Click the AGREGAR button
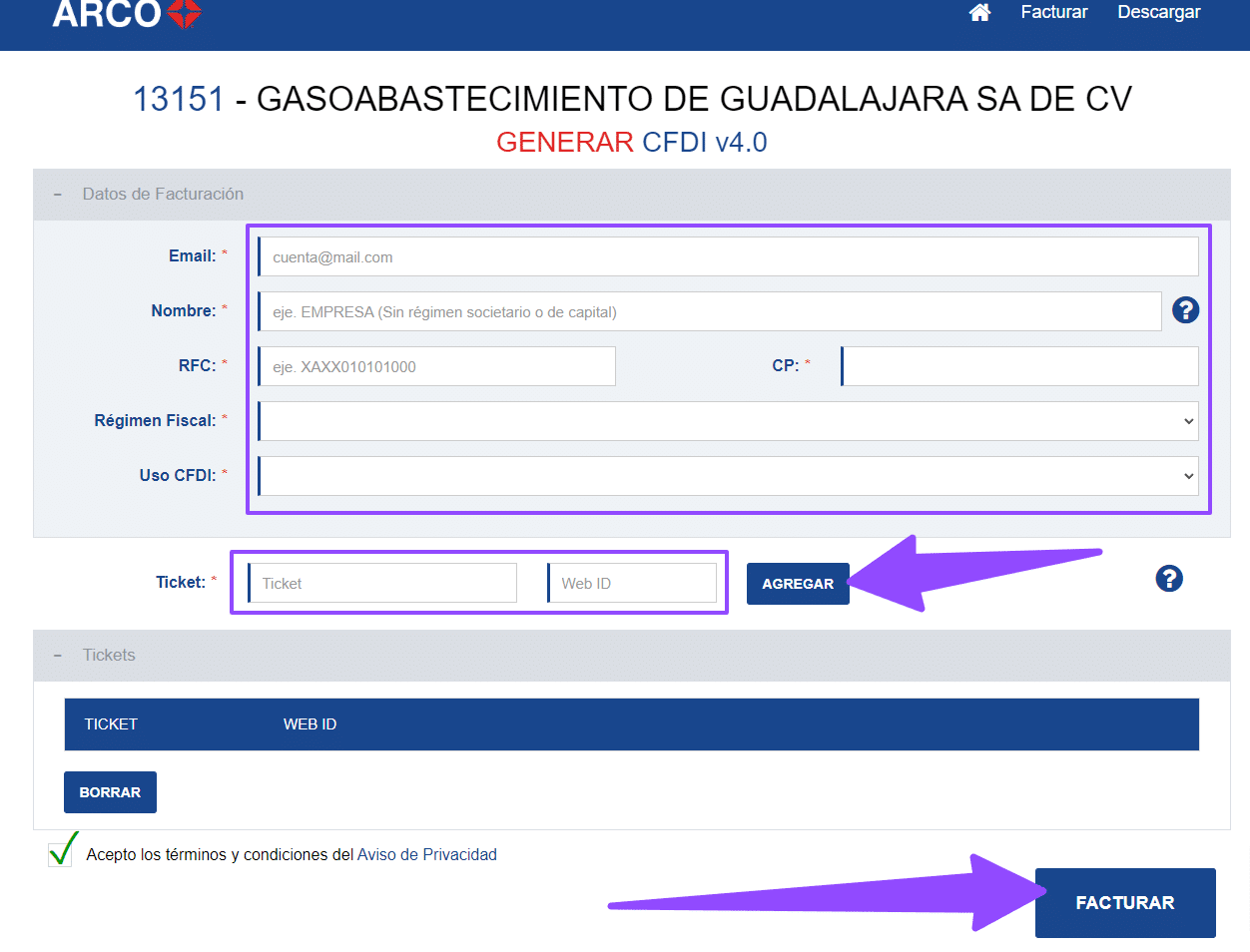Viewport: 1250px width, 952px height. click(798, 584)
